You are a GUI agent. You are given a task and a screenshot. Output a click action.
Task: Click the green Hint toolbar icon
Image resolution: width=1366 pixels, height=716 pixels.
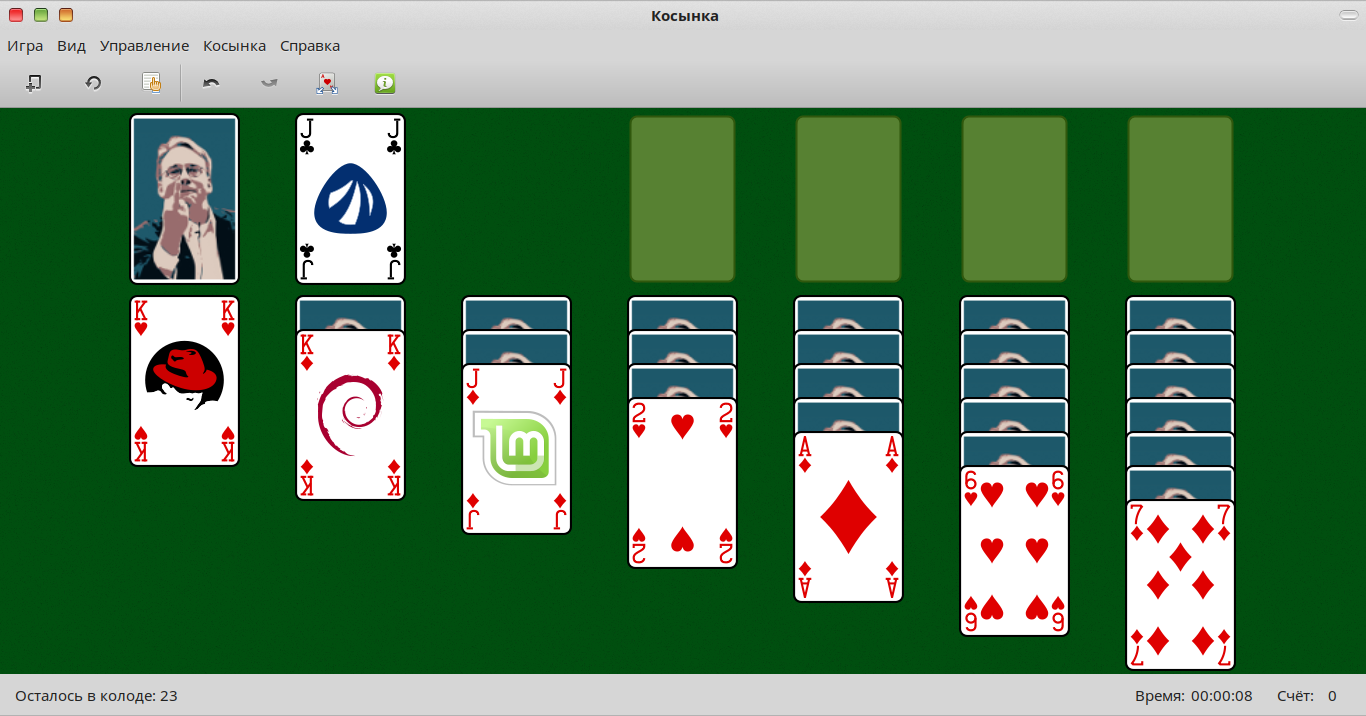[x=385, y=83]
